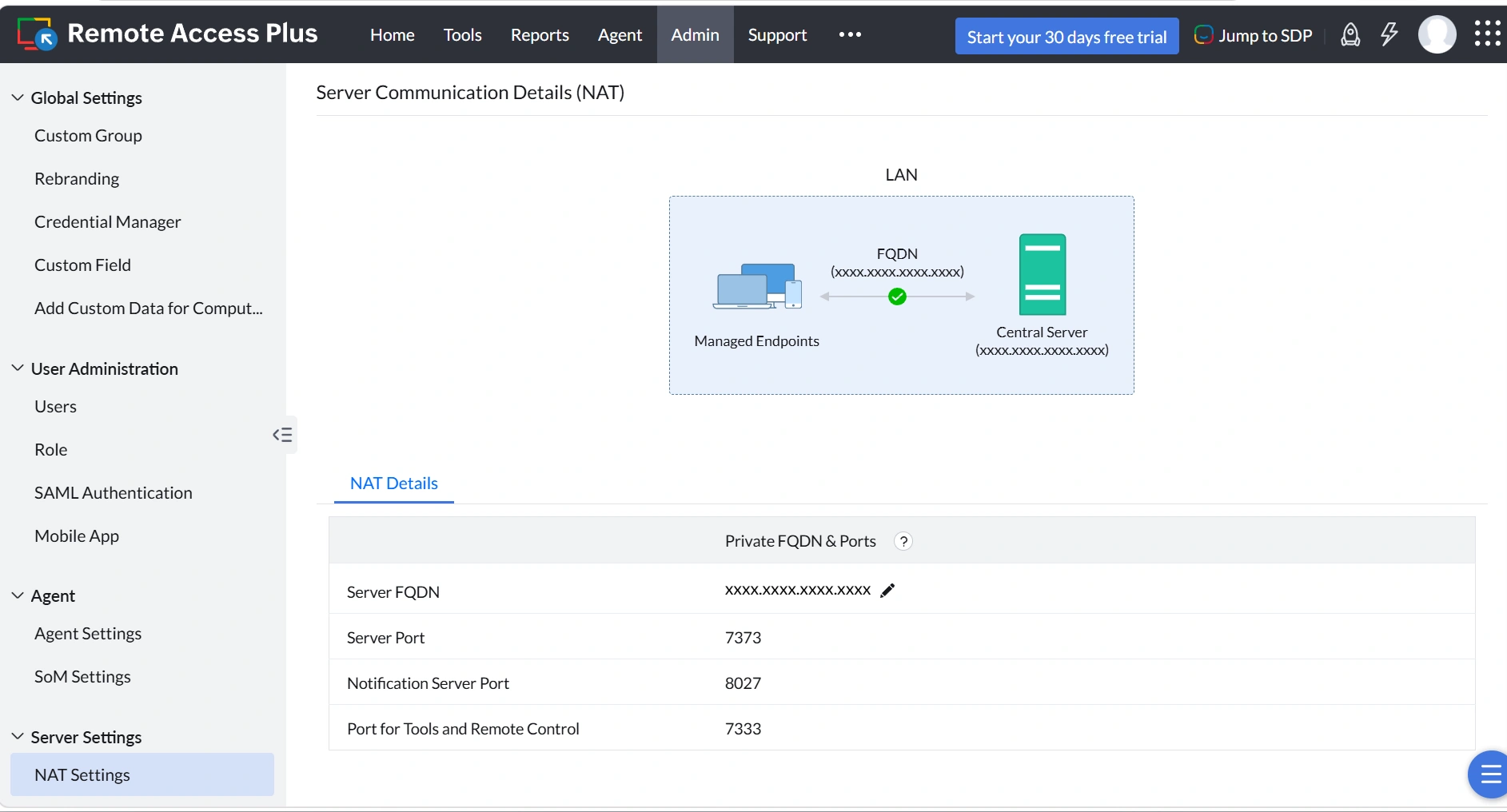
Task: Click the Managed Endpoints devices icon
Action: click(x=757, y=286)
